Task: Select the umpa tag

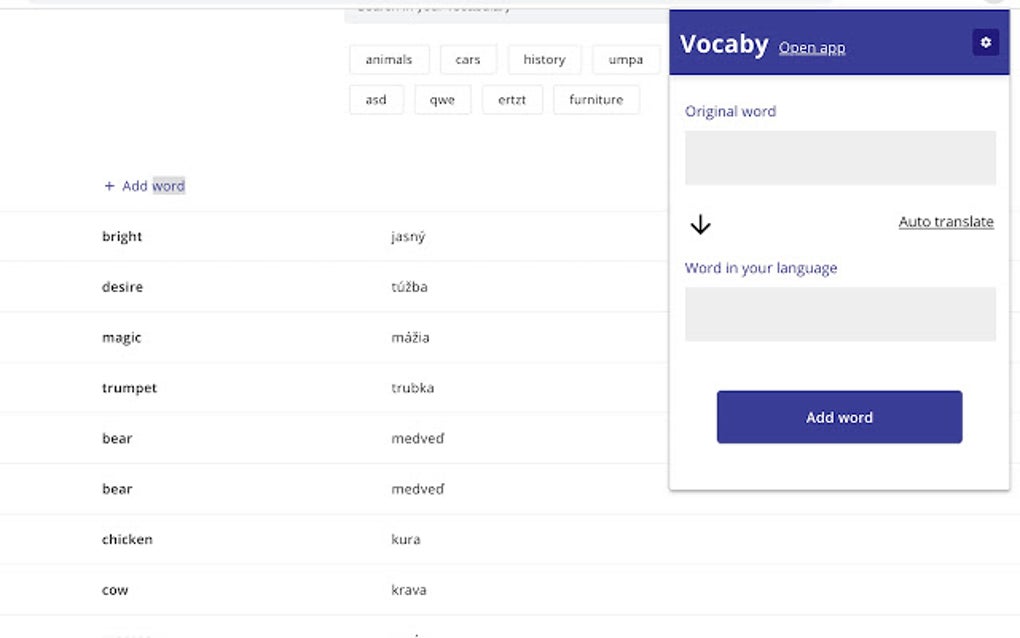Action: coord(626,60)
